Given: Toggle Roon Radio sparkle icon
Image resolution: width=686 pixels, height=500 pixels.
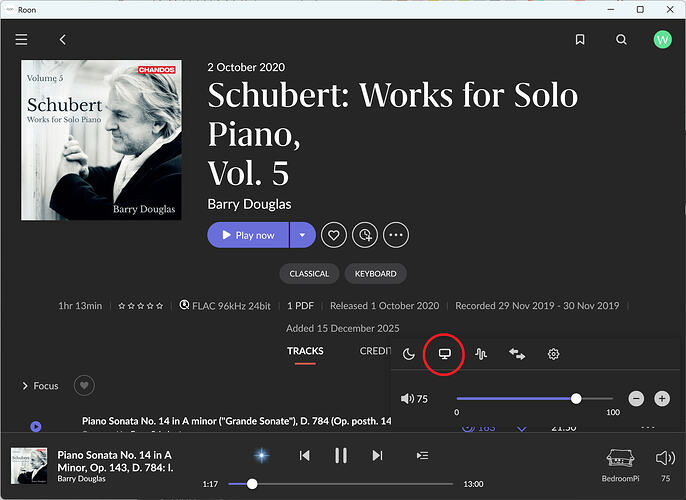Looking at the screenshot, I should [262, 455].
